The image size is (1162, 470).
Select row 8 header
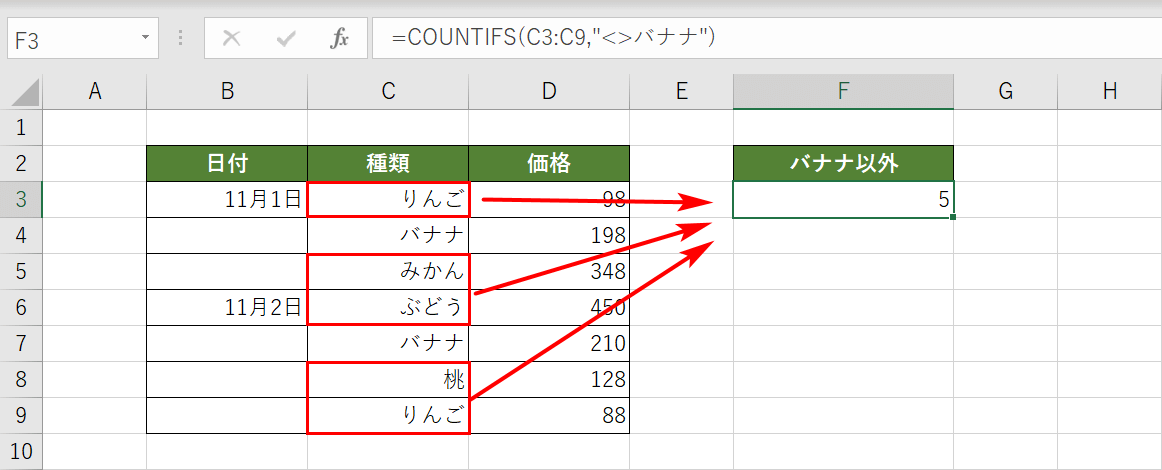click(21, 380)
